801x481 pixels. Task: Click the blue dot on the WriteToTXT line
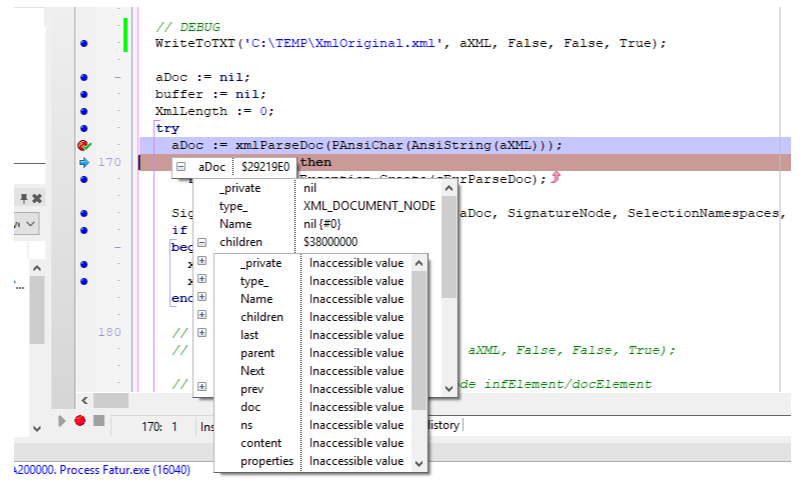pyautogui.click(x=84, y=44)
